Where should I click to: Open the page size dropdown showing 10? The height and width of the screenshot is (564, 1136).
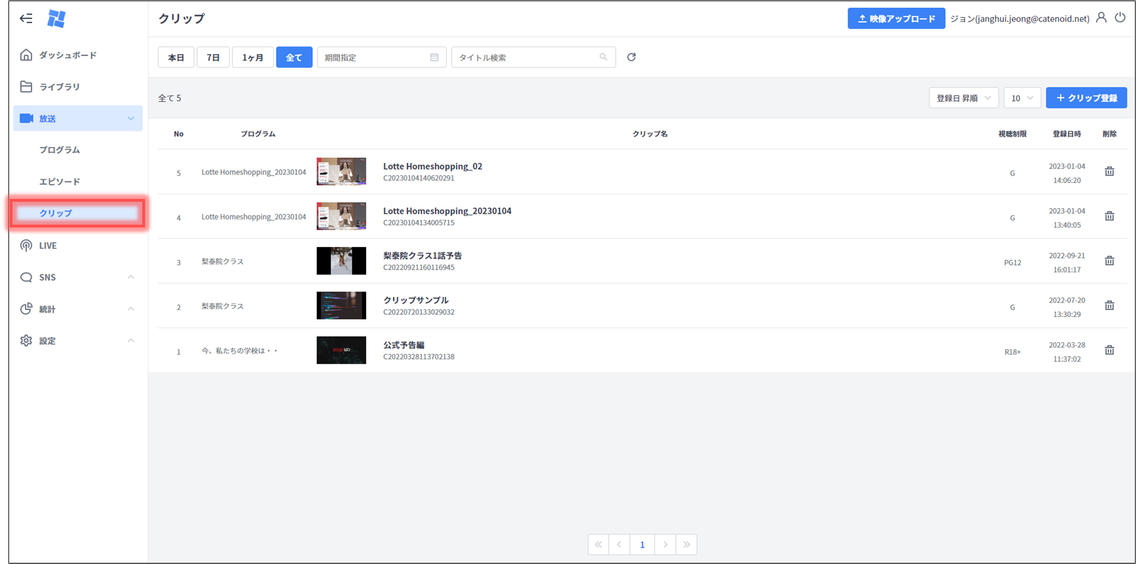[x=1022, y=98]
